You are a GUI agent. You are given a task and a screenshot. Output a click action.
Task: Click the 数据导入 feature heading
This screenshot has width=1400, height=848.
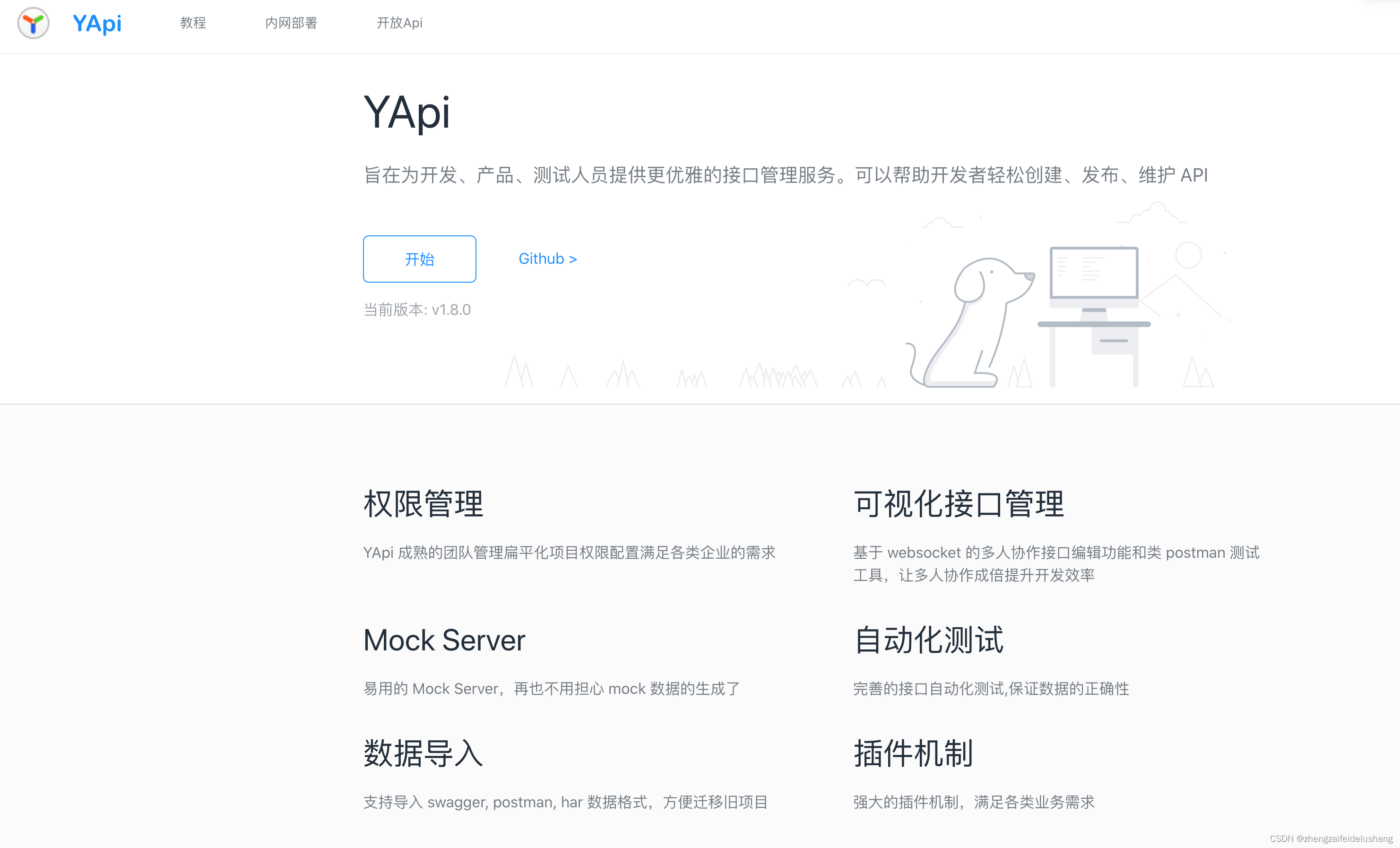click(x=423, y=753)
